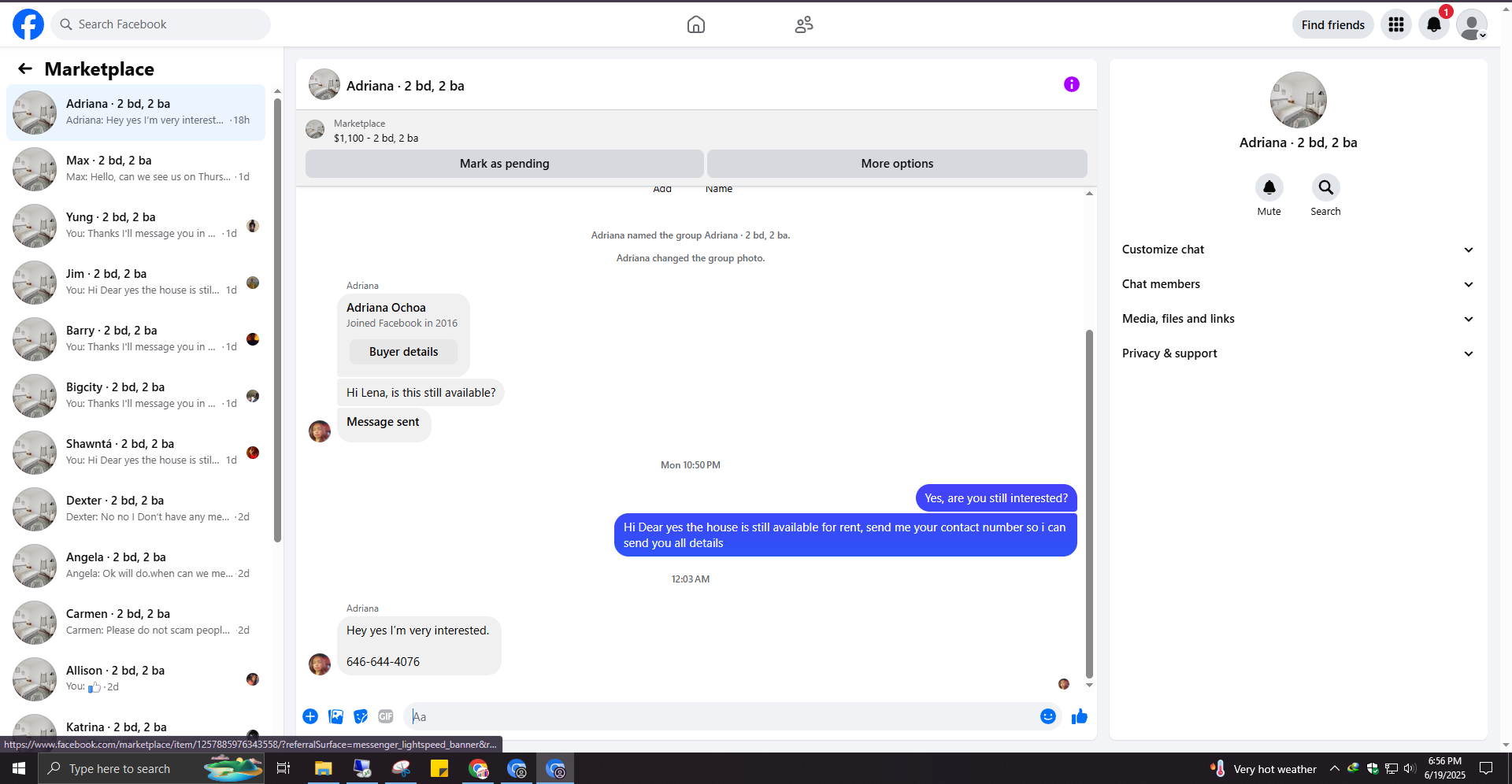Open the Windows notification center icon

point(1486,768)
